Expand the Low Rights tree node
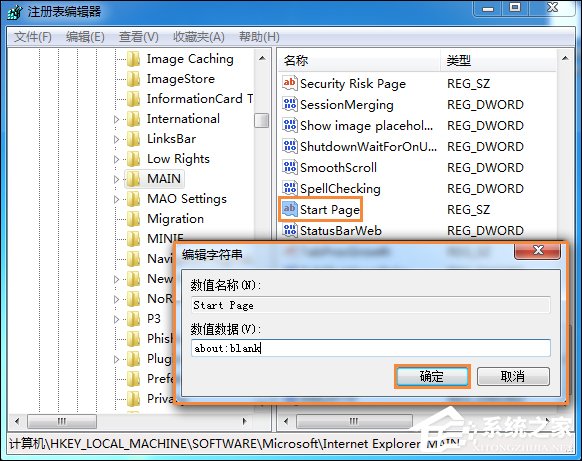582x461 pixels. click(x=116, y=160)
